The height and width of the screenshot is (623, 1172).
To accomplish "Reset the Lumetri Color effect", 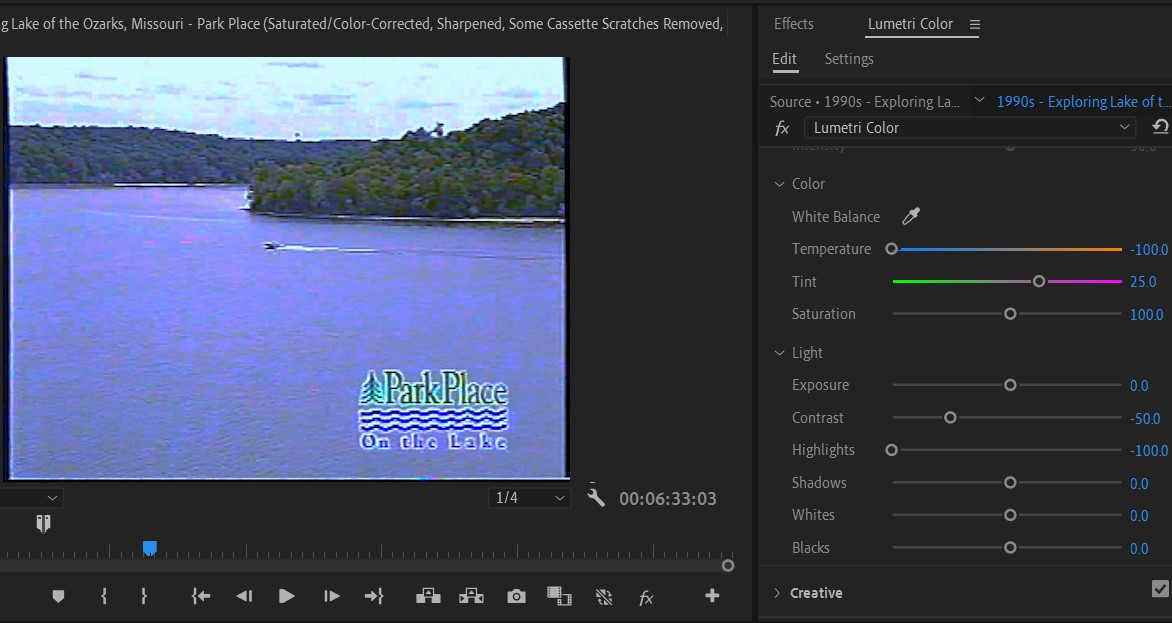I will point(1161,127).
